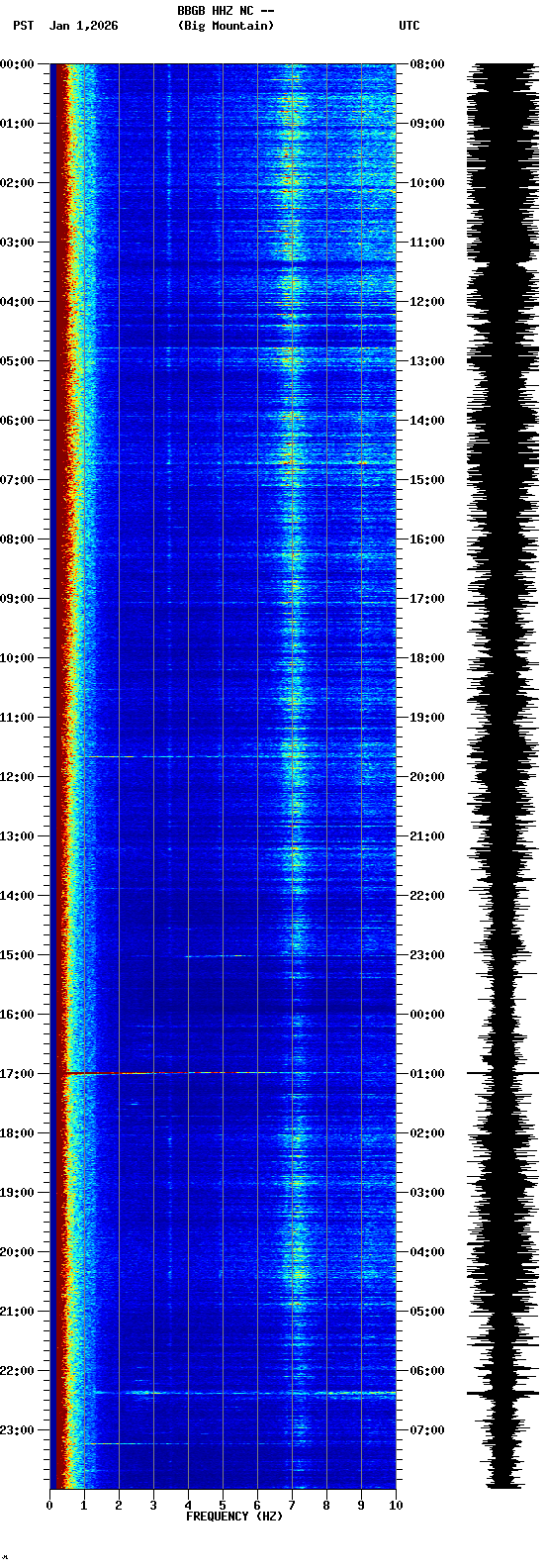Viewport: 546px width, 1568px height.
Task: Click the 19:00 UTC time label
Action: [427, 718]
